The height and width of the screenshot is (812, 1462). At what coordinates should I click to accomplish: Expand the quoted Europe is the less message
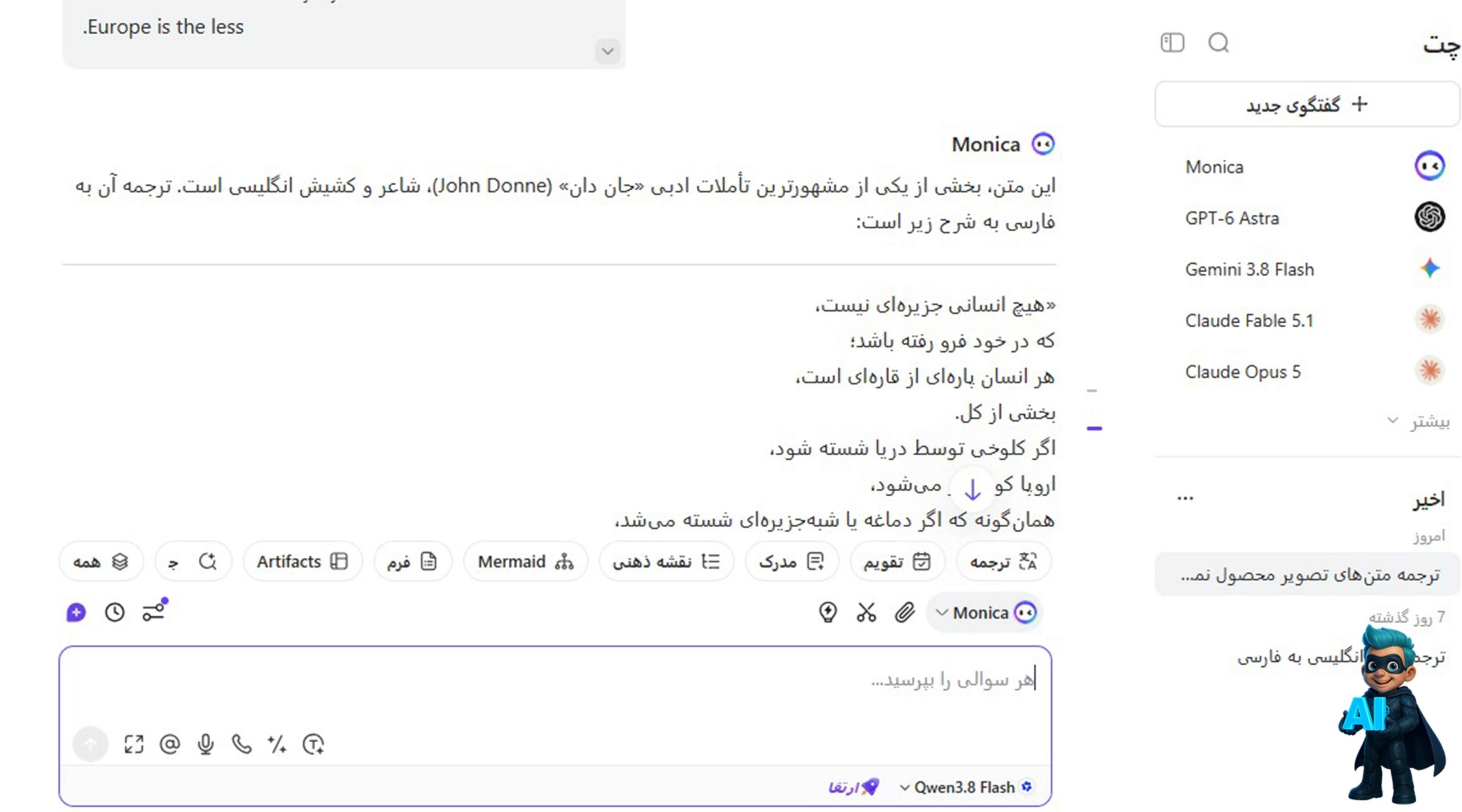tap(608, 51)
